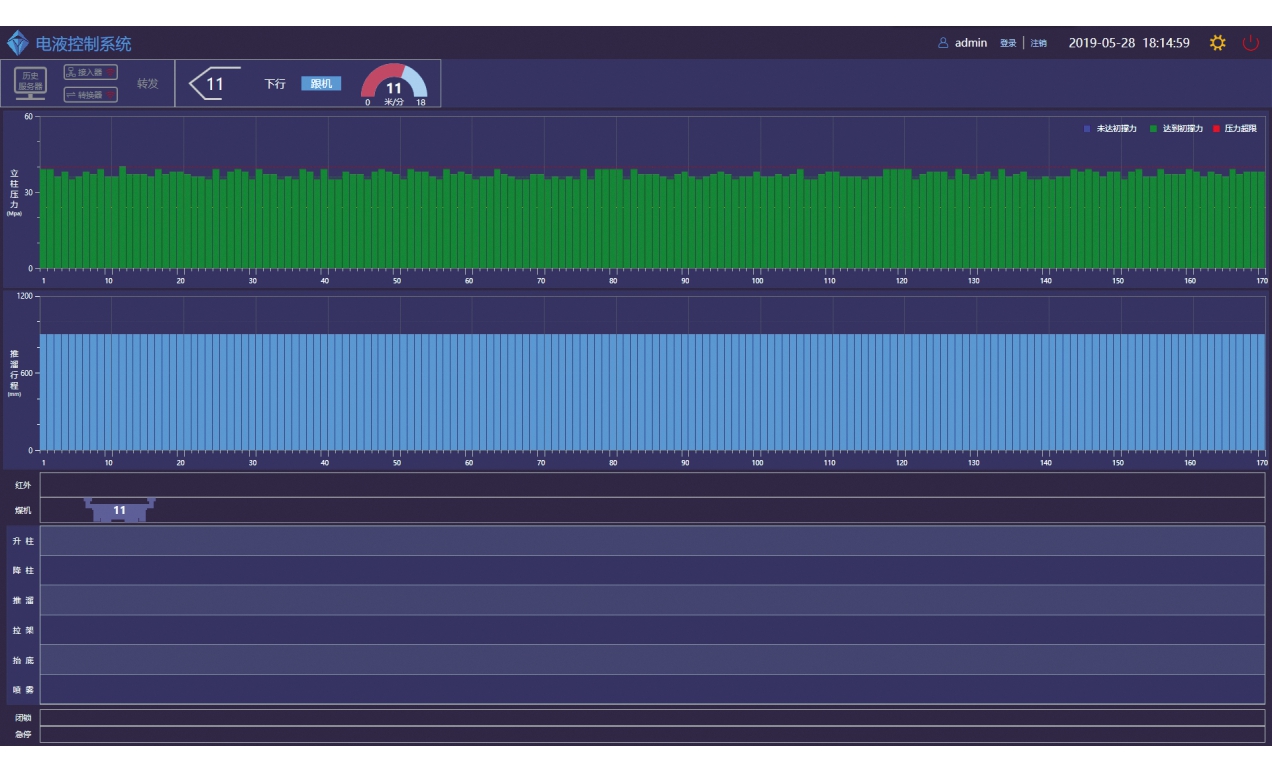Click the admin user avatar icon
The height and width of the screenshot is (773, 1272).
[943, 43]
